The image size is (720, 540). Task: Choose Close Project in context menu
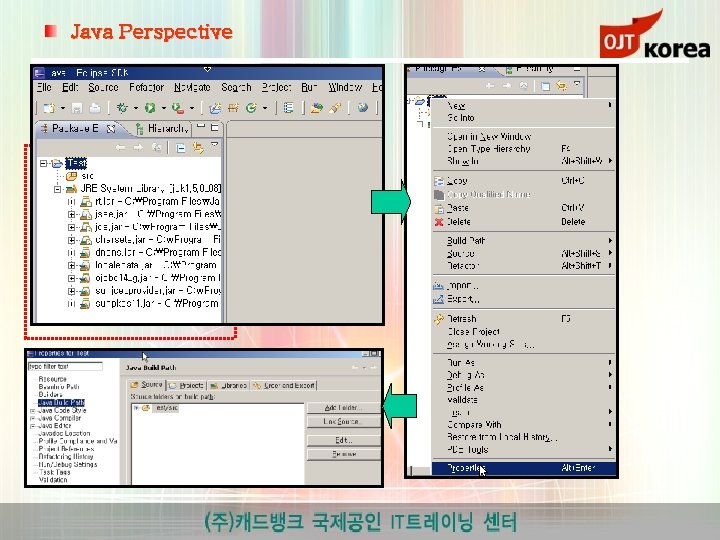(524, 332)
